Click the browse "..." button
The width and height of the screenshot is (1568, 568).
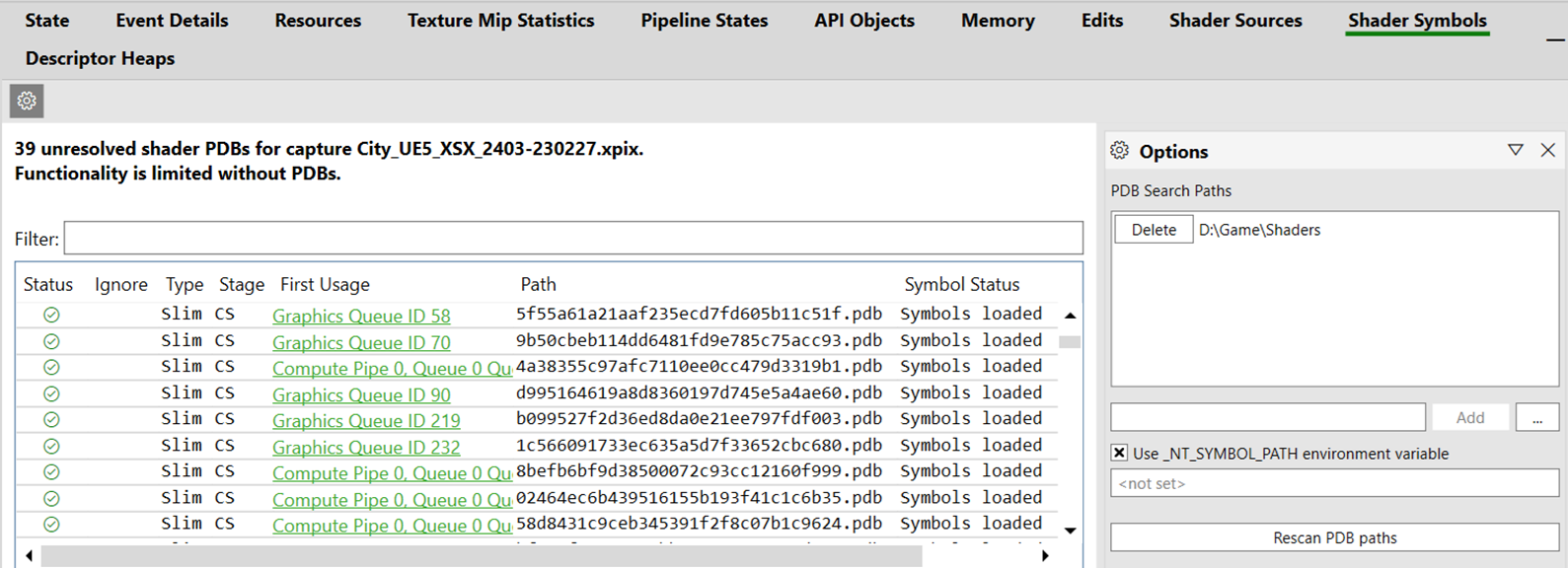(1537, 417)
